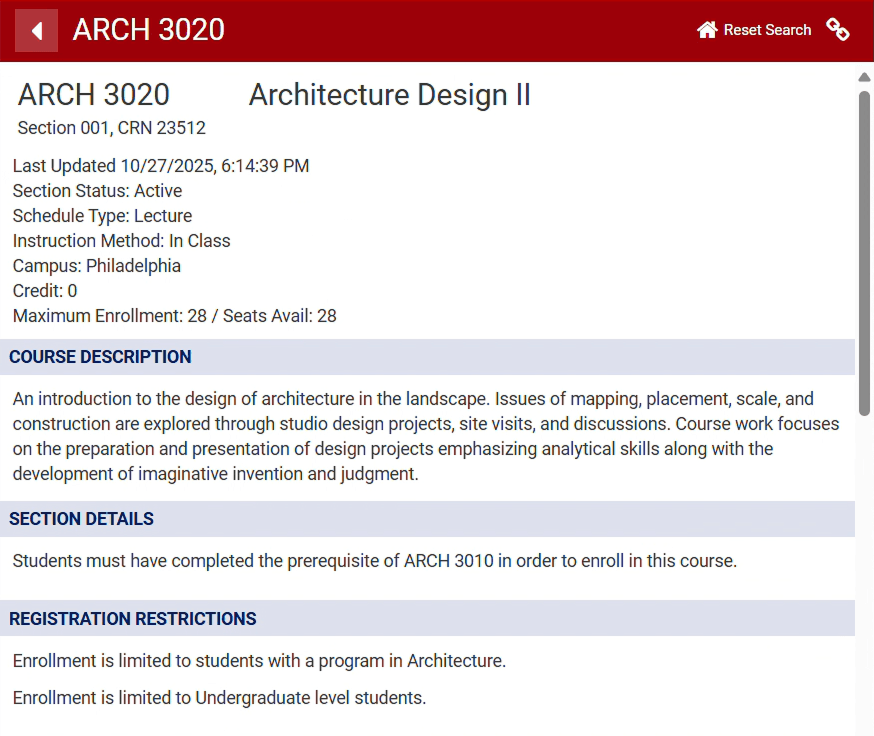Click the Section Status: Active line
The height and width of the screenshot is (736, 874).
[x=98, y=191]
